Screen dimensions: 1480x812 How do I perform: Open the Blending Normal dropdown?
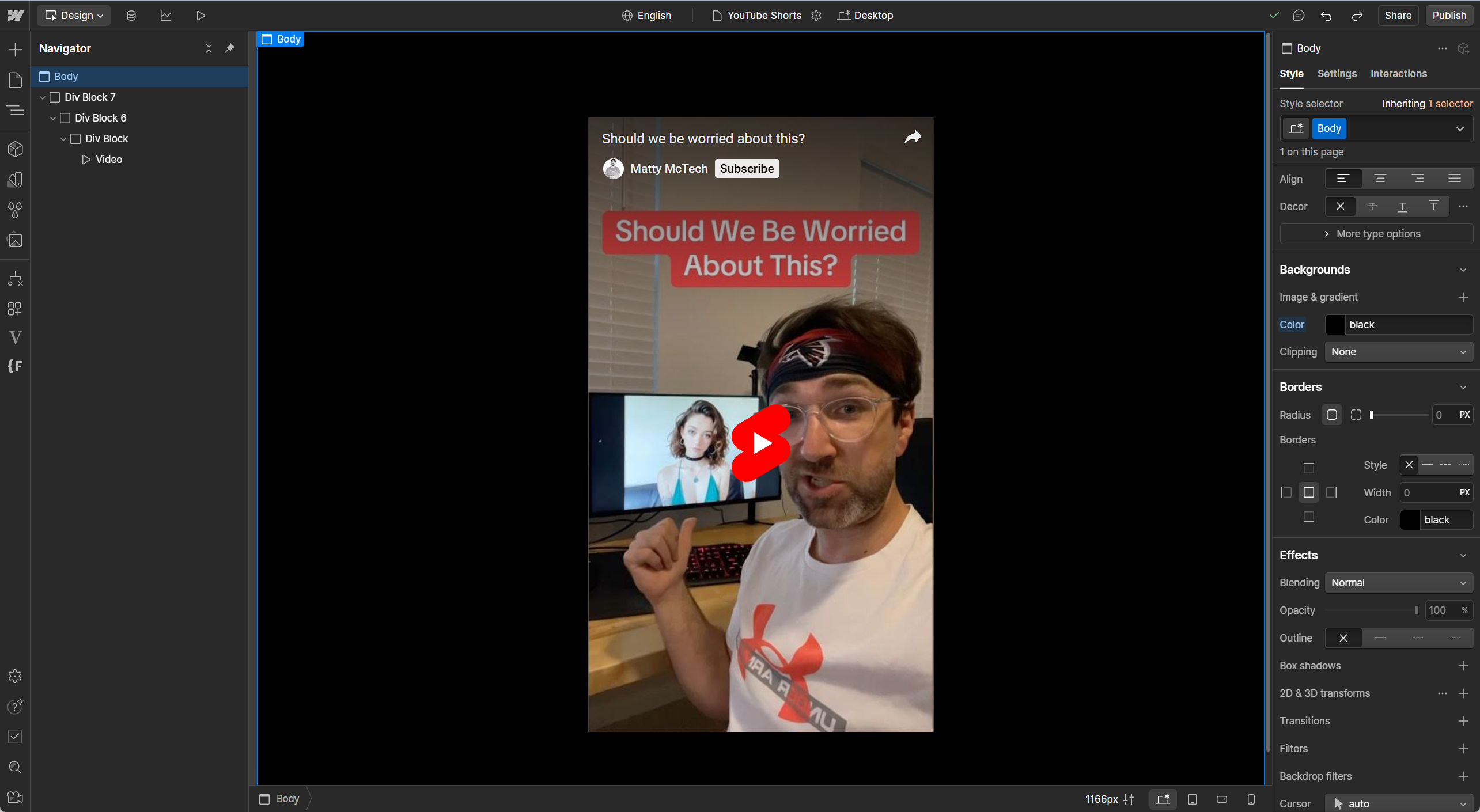tap(1399, 583)
